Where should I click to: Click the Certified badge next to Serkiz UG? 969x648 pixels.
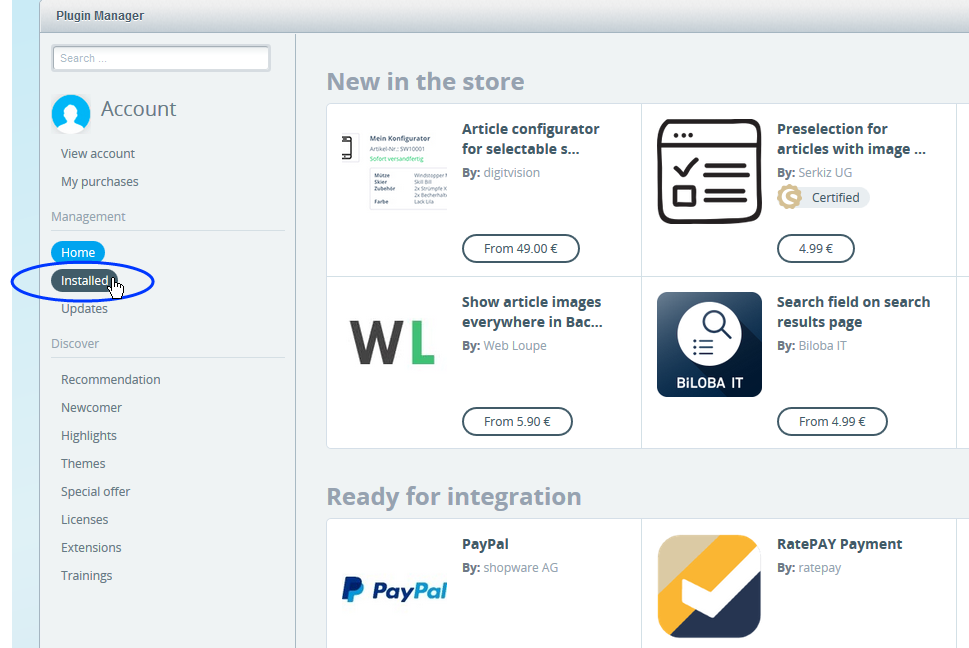click(822, 197)
